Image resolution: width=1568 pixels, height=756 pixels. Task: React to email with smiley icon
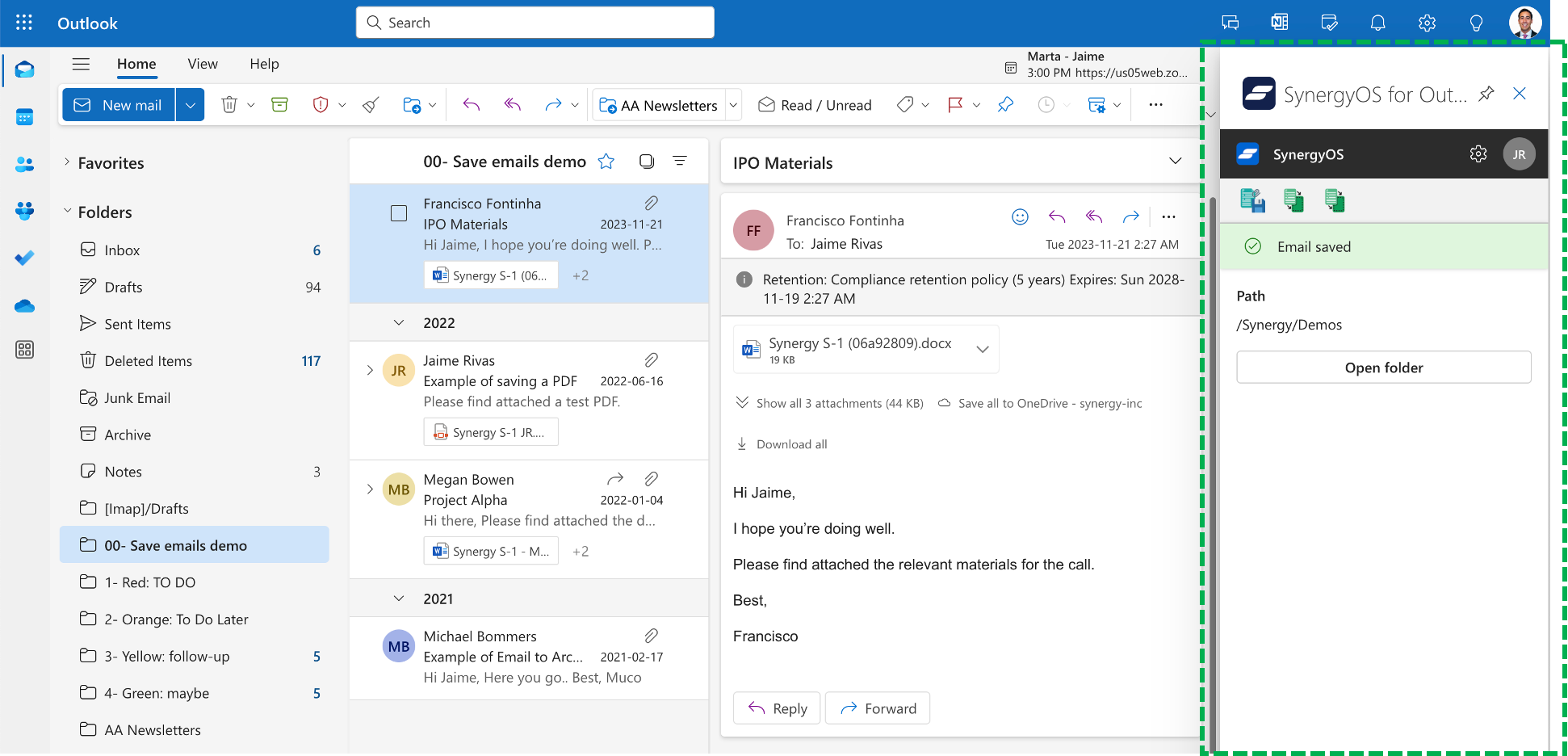[x=1020, y=216]
